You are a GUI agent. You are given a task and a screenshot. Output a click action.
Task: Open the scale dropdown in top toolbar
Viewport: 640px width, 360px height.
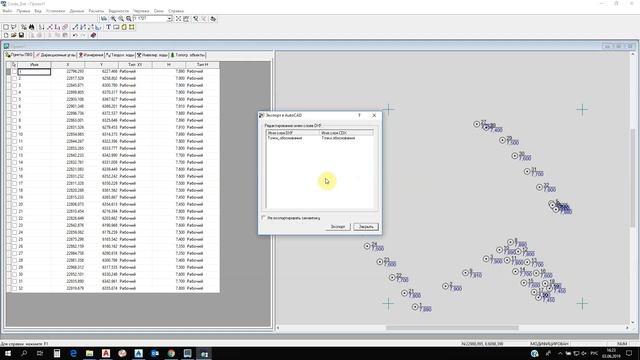tap(169, 19)
